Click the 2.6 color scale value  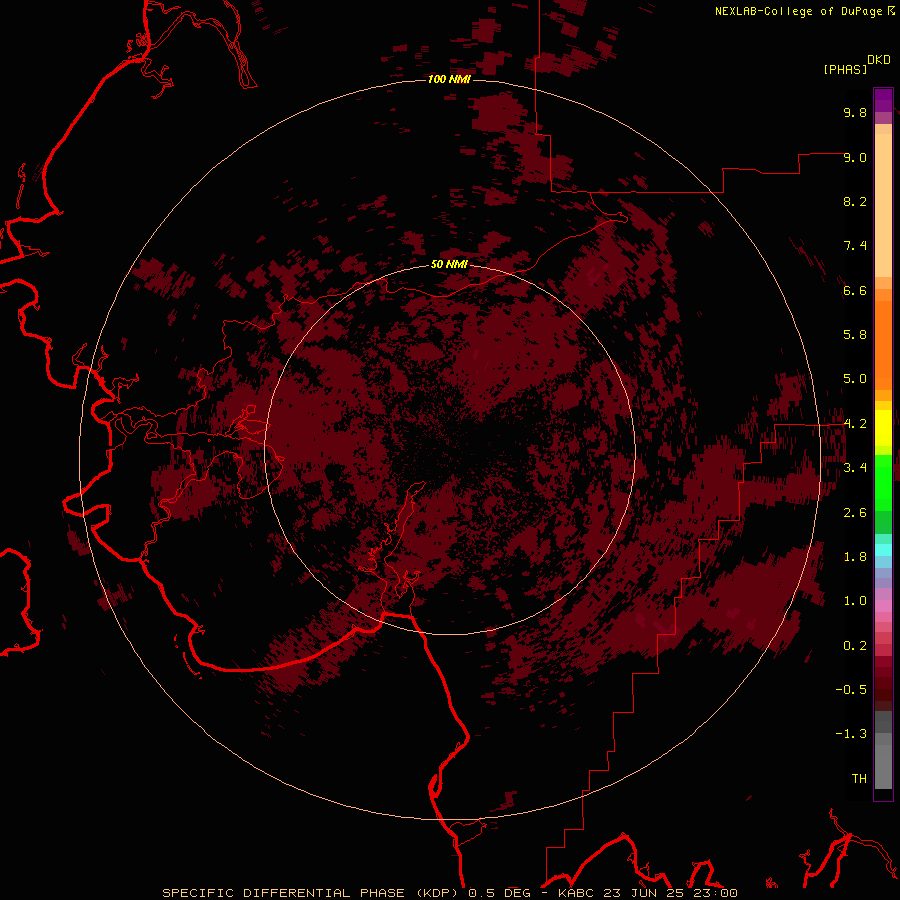pos(855,513)
